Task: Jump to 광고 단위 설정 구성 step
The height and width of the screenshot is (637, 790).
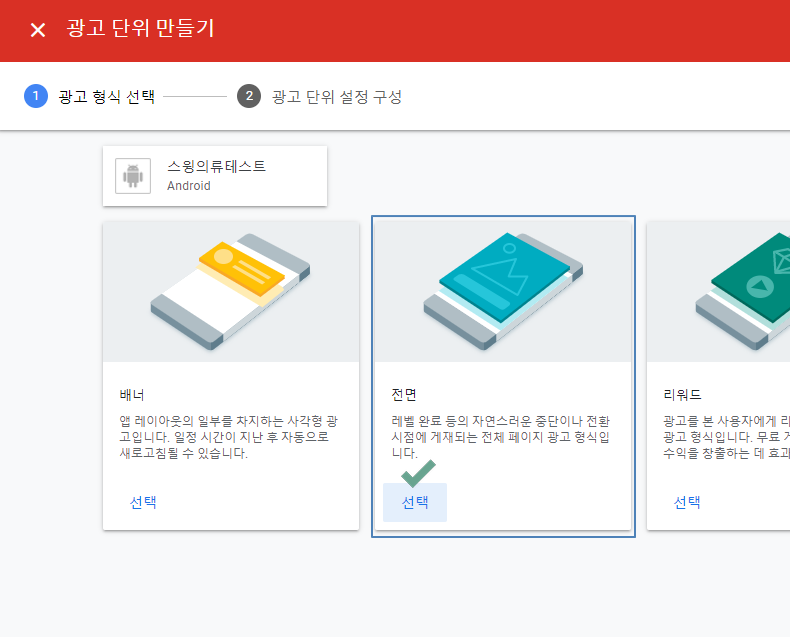Action: point(337,97)
